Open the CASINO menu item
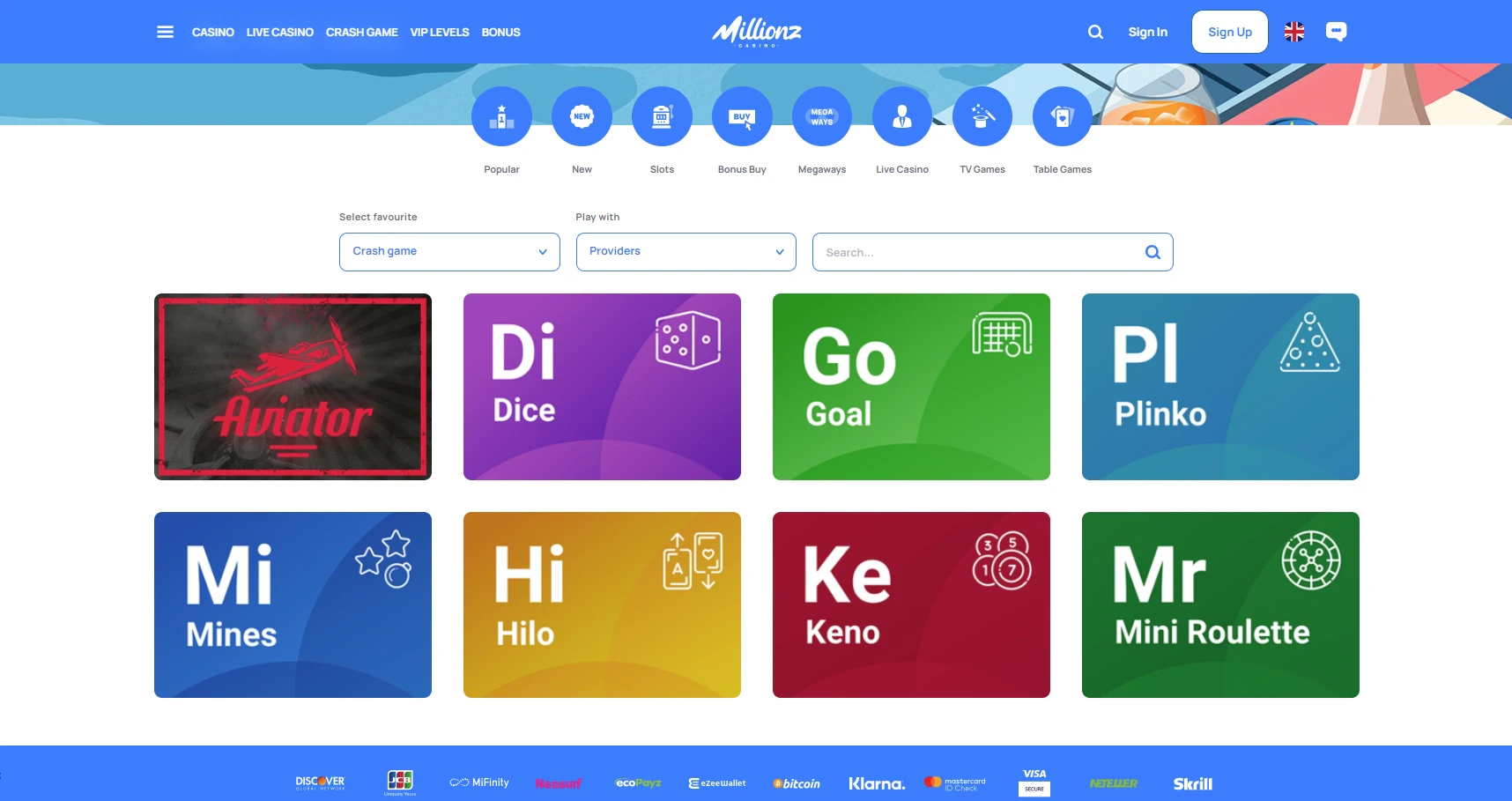 pyautogui.click(x=213, y=32)
